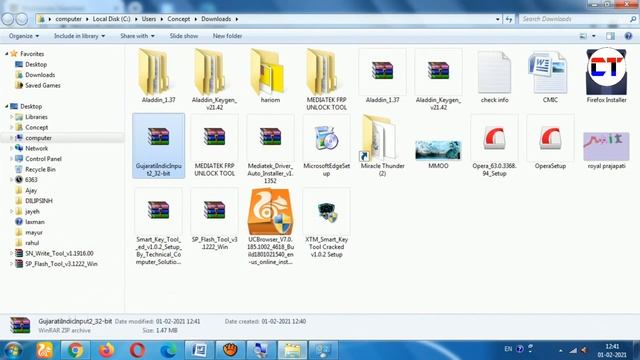Create a New folder

[x=227, y=36]
